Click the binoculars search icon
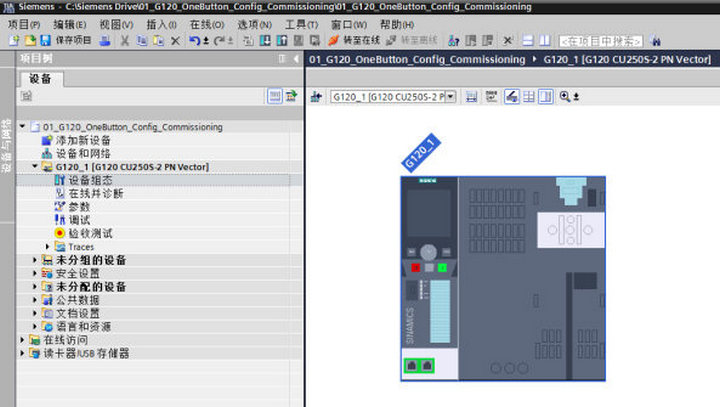Screen dimensions: 720x407 [x=656, y=41]
